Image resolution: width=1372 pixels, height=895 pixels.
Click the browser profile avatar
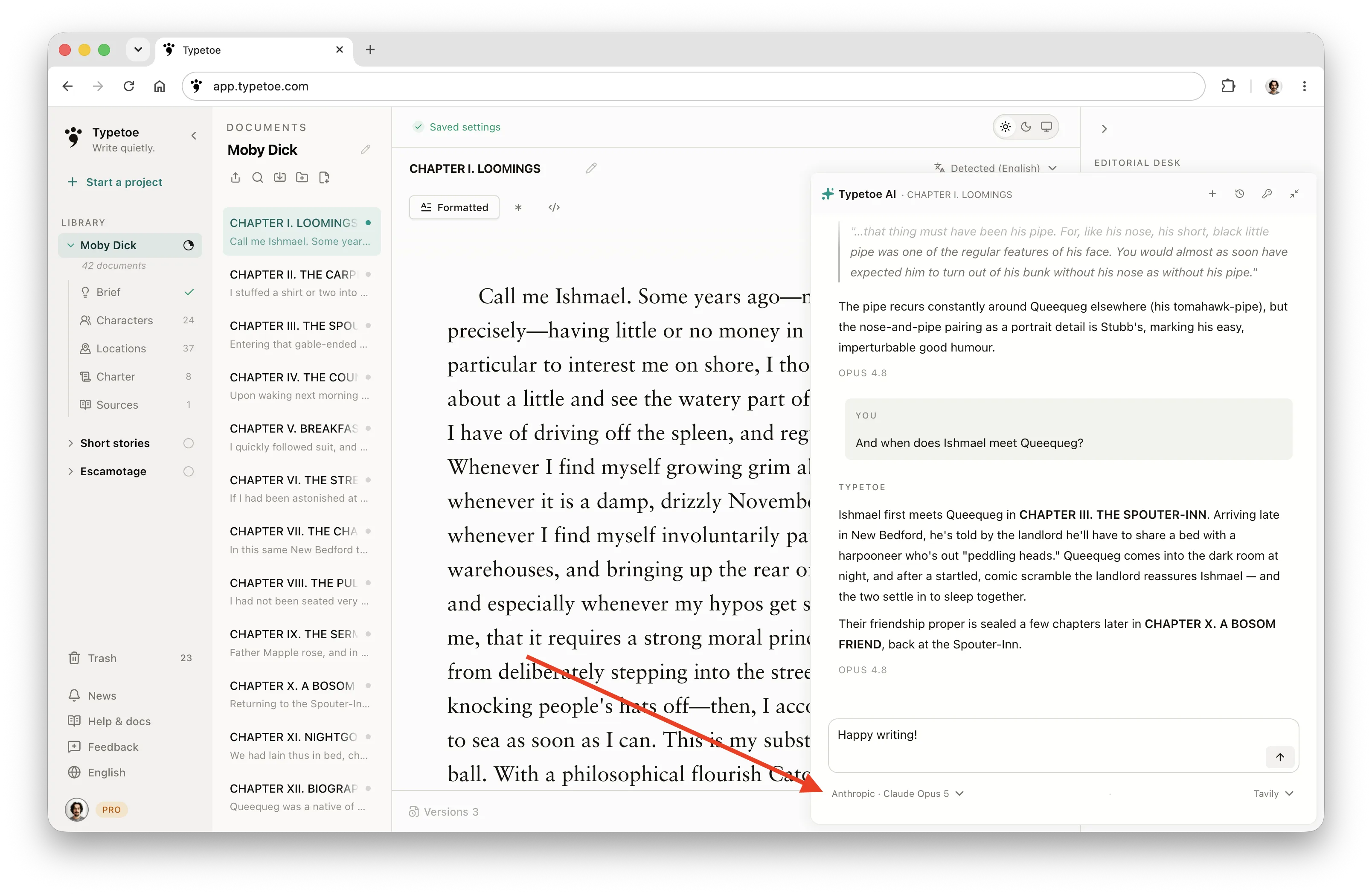click(1273, 86)
